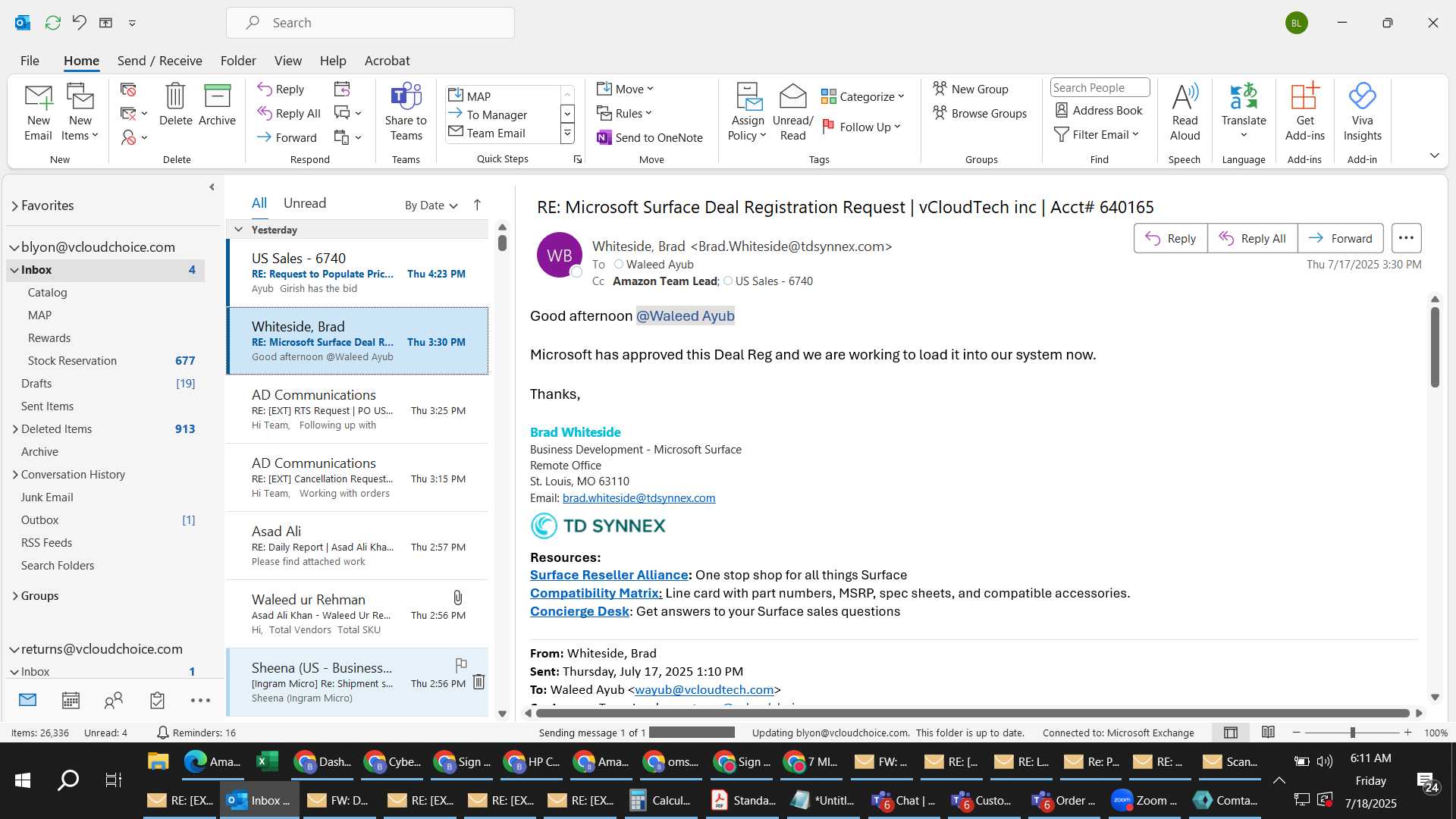Click the Send/Receive All Folders sync icon
Image resolution: width=1456 pixels, height=819 pixels.
(52, 23)
